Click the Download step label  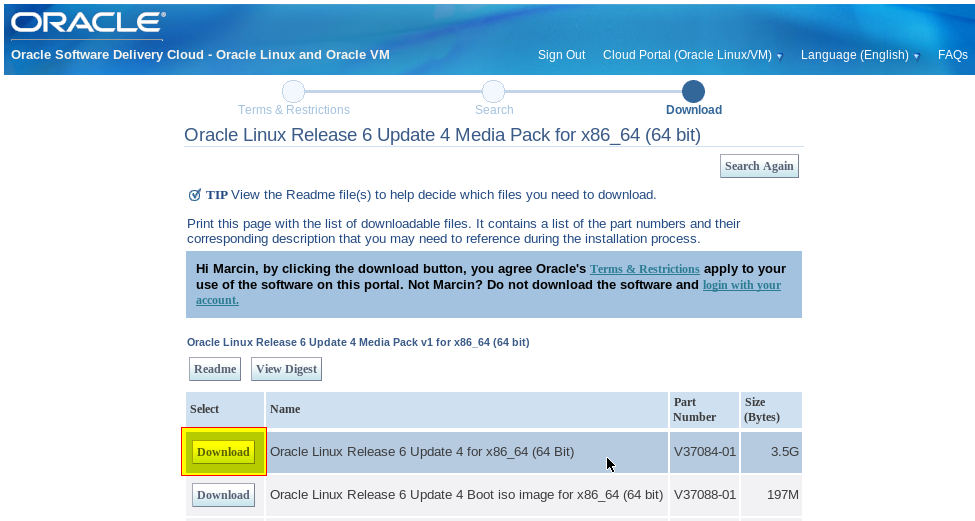coord(694,110)
